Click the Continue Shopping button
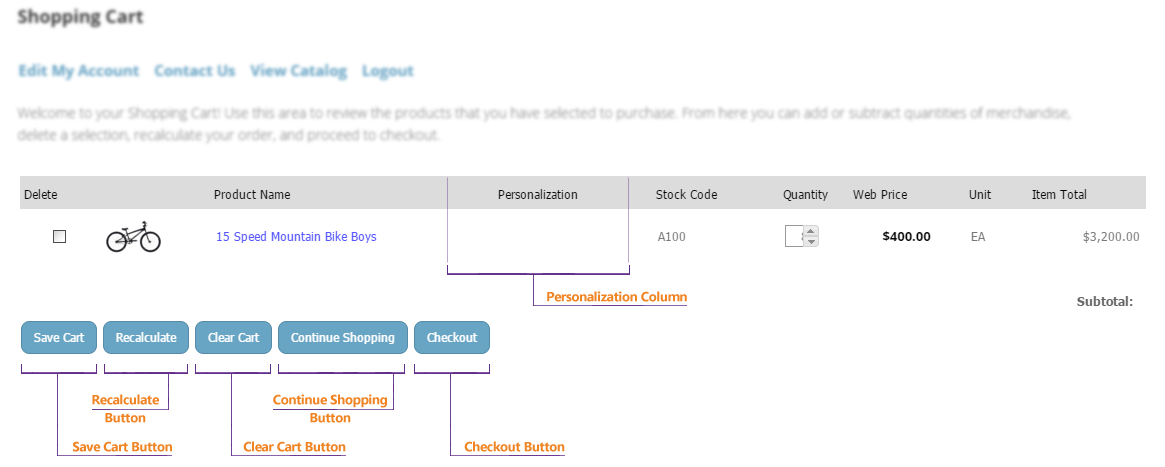This screenshot has height=467, width=1165. pos(342,338)
